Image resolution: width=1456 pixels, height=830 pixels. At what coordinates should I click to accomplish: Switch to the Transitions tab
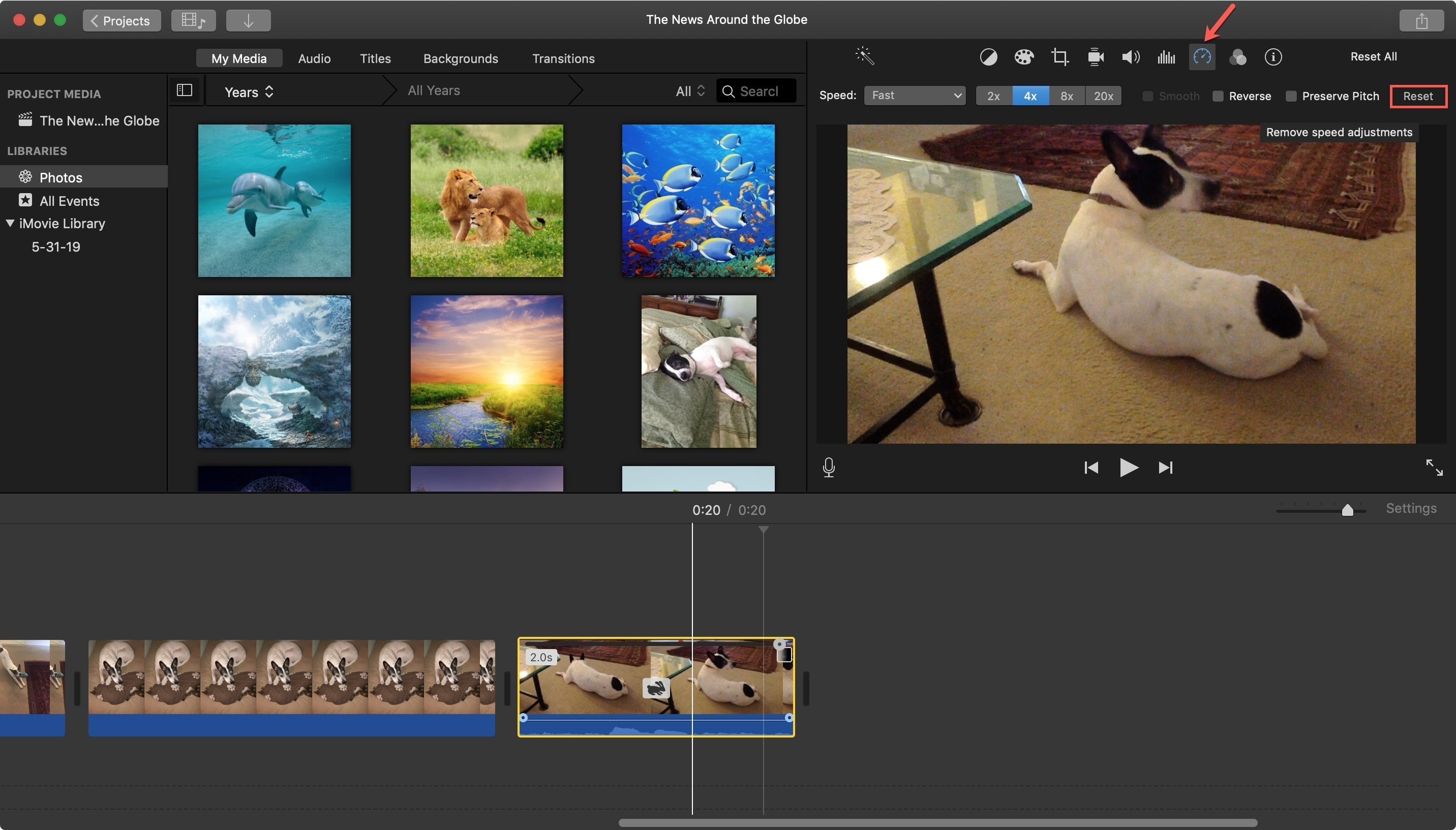563,58
